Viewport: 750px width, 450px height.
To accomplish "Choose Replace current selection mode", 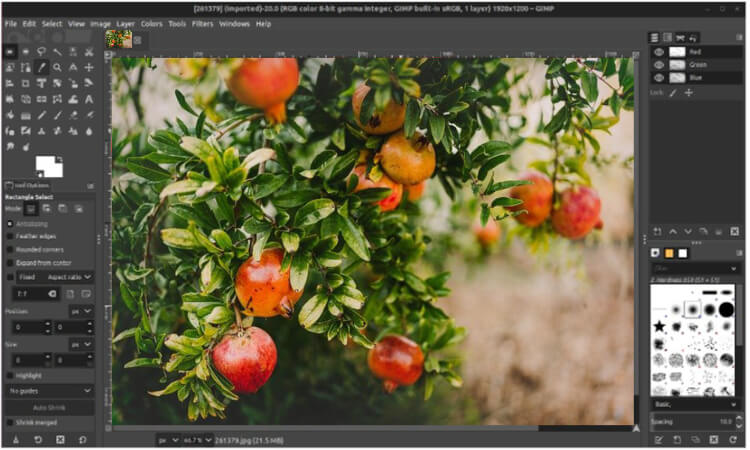I will click(x=31, y=209).
